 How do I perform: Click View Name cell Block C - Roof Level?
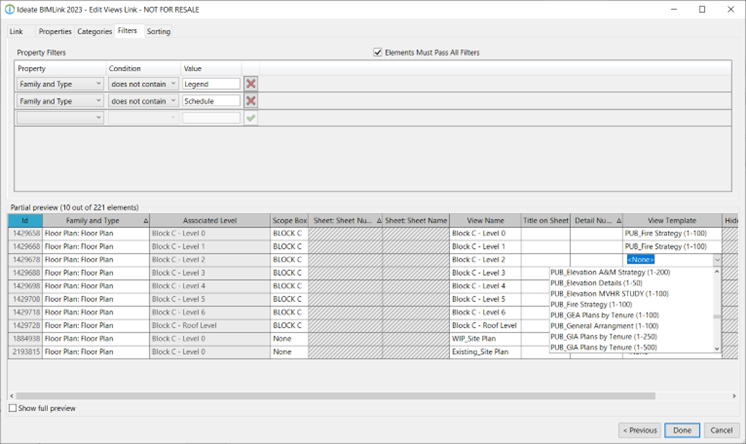coord(485,326)
